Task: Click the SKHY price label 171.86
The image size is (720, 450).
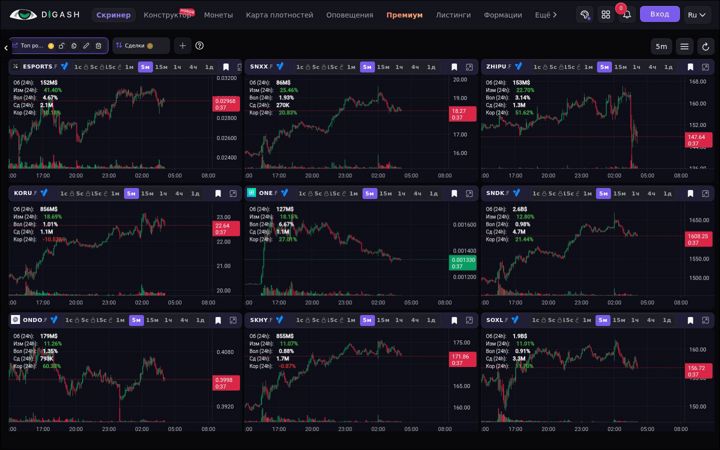Action: [462, 360]
